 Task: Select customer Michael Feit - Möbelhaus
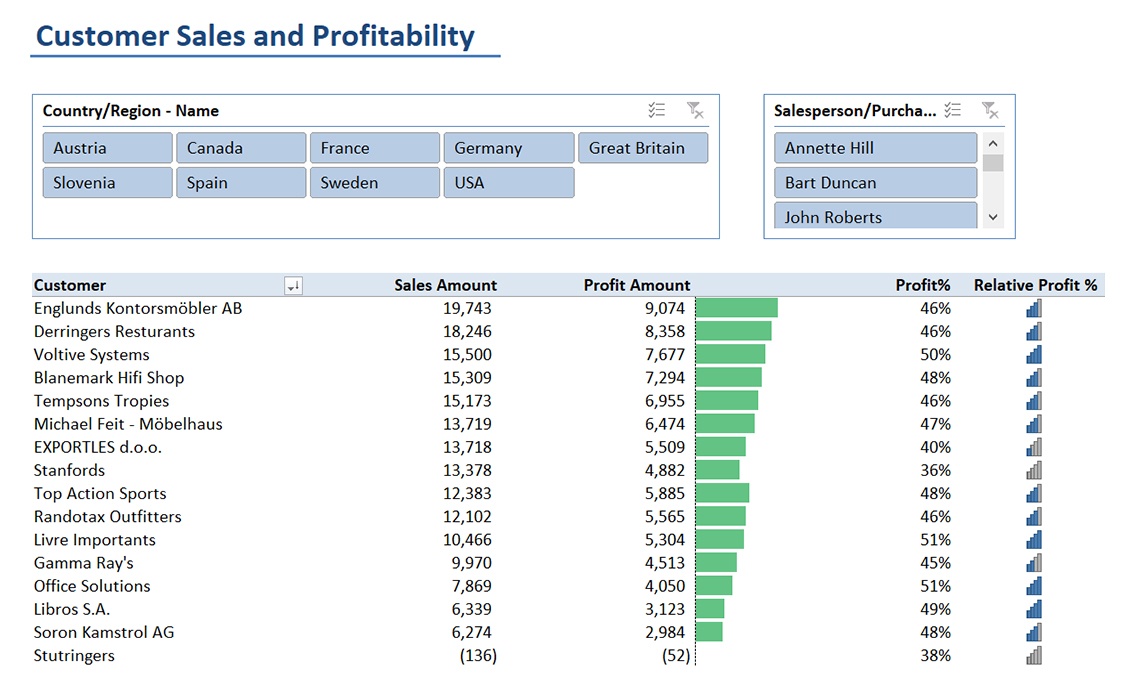(128, 424)
